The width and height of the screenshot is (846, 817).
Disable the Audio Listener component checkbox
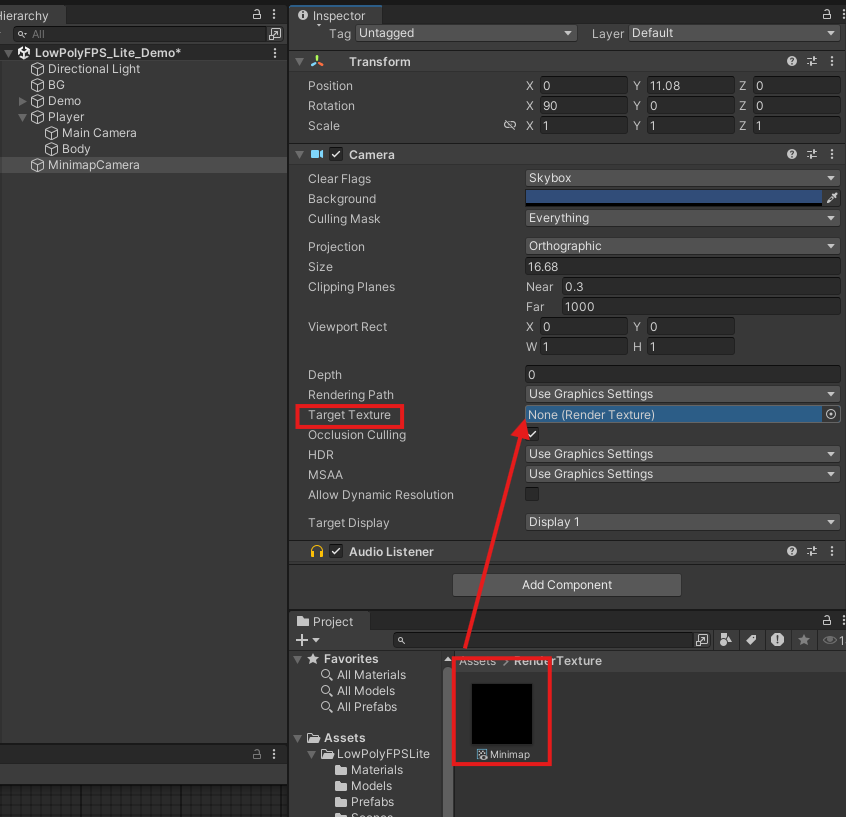click(x=336, y=552)
